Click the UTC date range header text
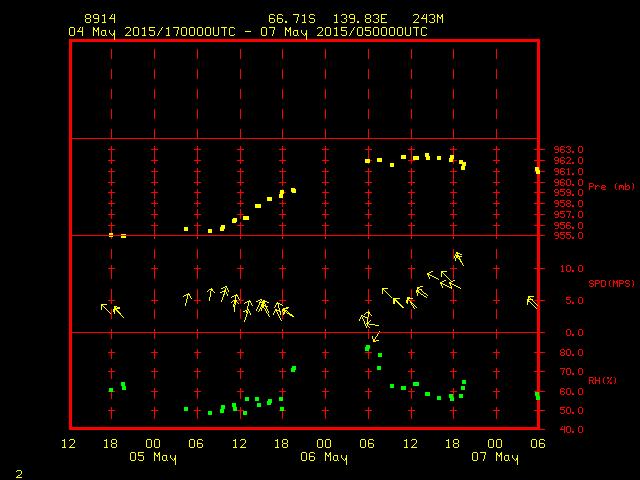Screen dimensions: 640x480 coord(248,32)
